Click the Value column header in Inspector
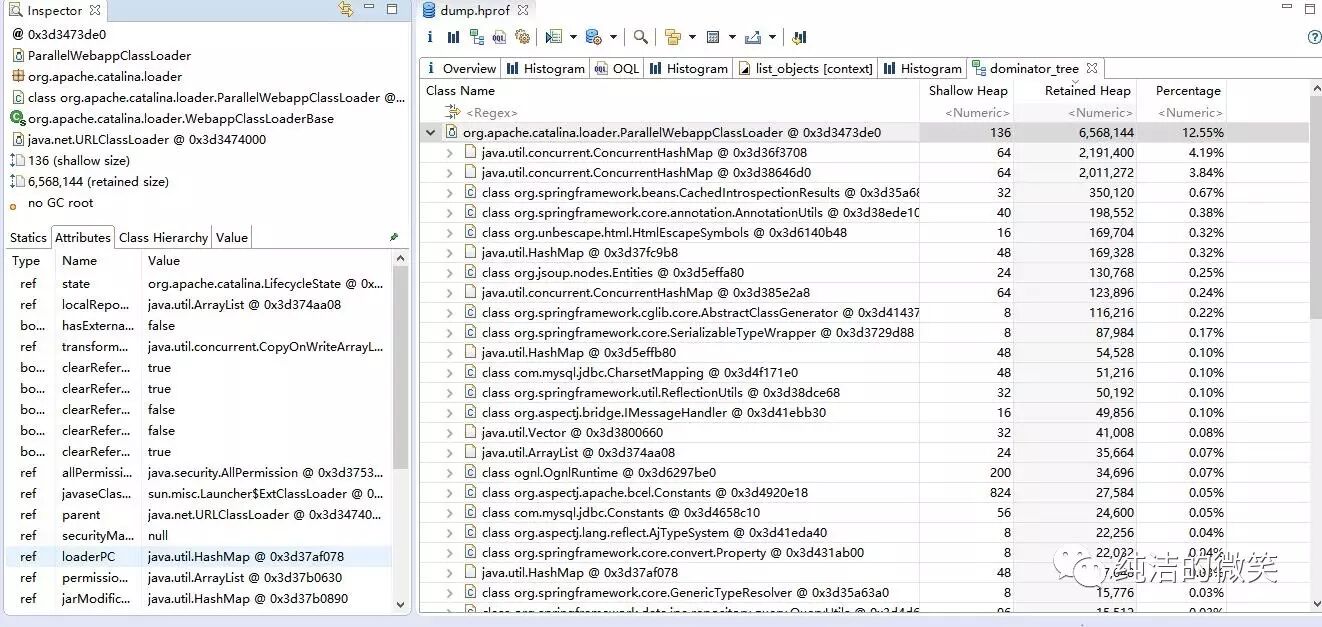1322x627 pixels. point(265,260)
